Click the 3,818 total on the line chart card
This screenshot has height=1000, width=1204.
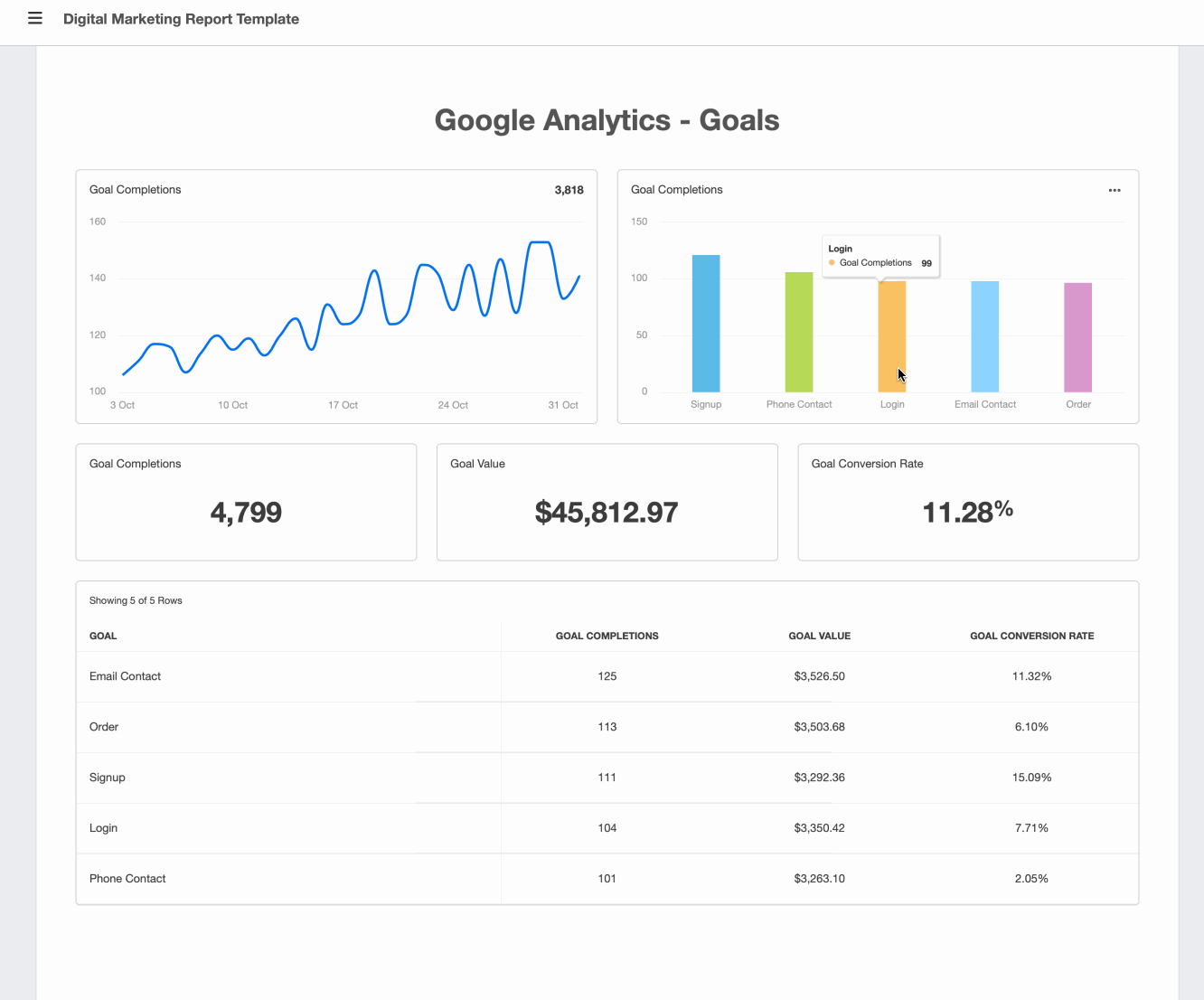[569, 190]
